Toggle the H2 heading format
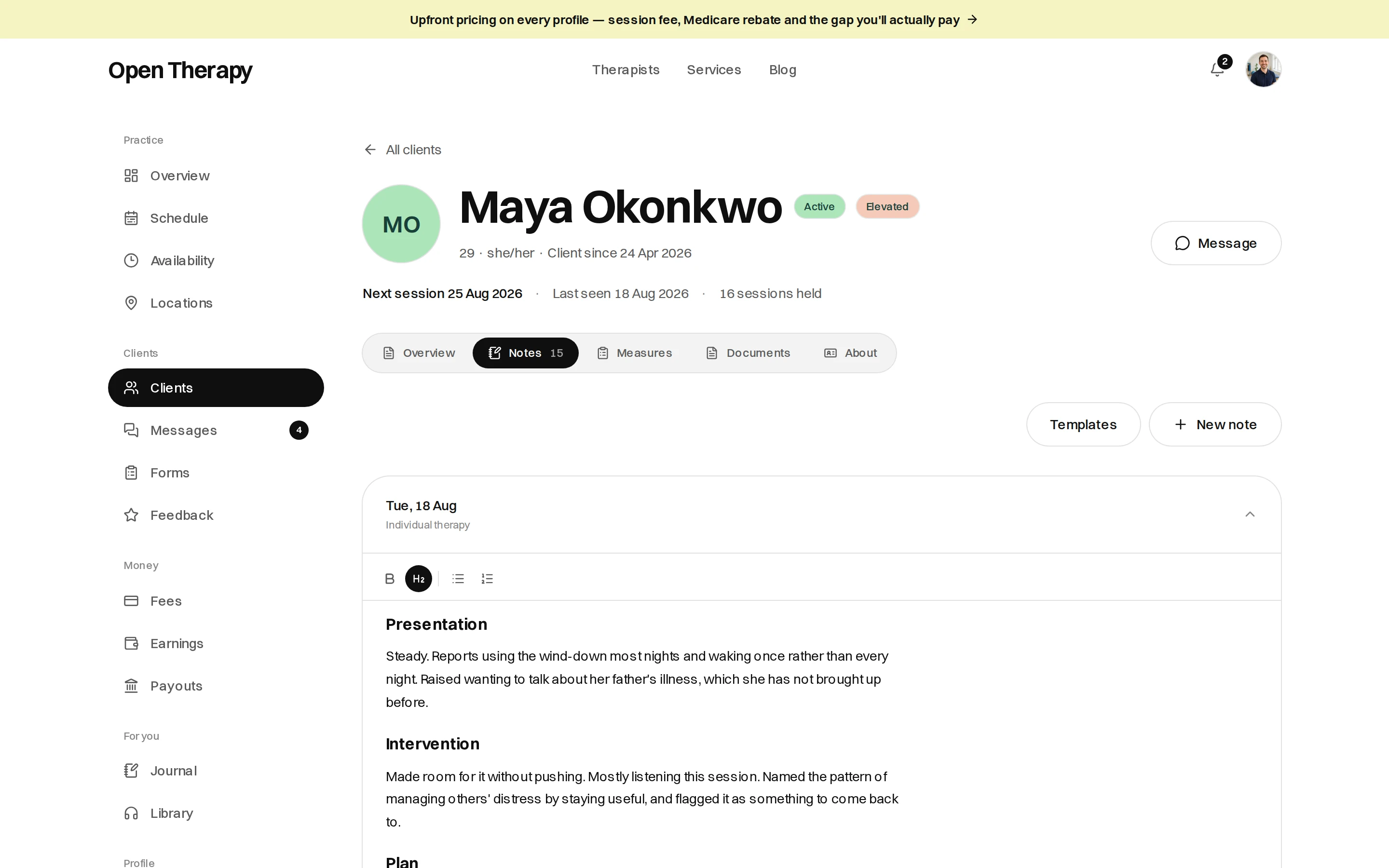The height and width of the screenshot is (868, 1389). click(x=419, y=579)
